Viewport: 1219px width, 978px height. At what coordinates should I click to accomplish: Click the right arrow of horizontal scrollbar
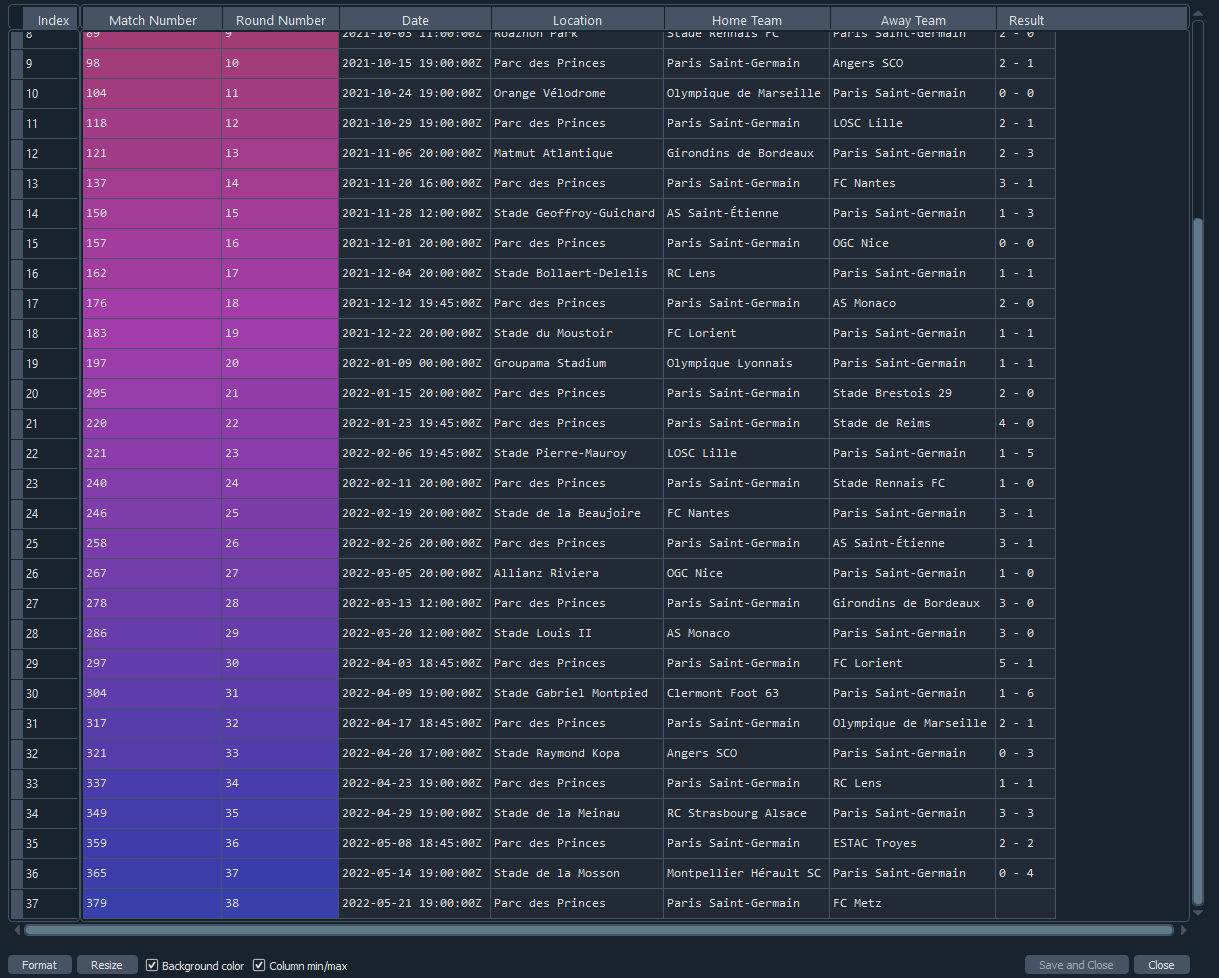[1184, 930]
